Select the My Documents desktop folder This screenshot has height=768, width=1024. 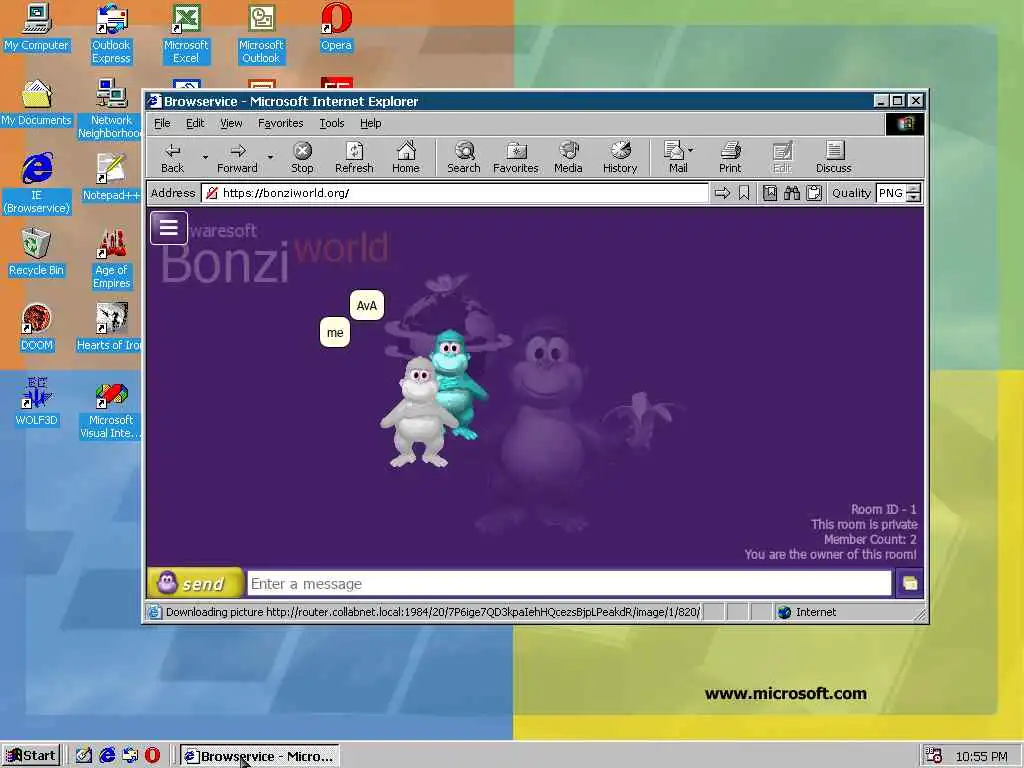coord(37,103)
